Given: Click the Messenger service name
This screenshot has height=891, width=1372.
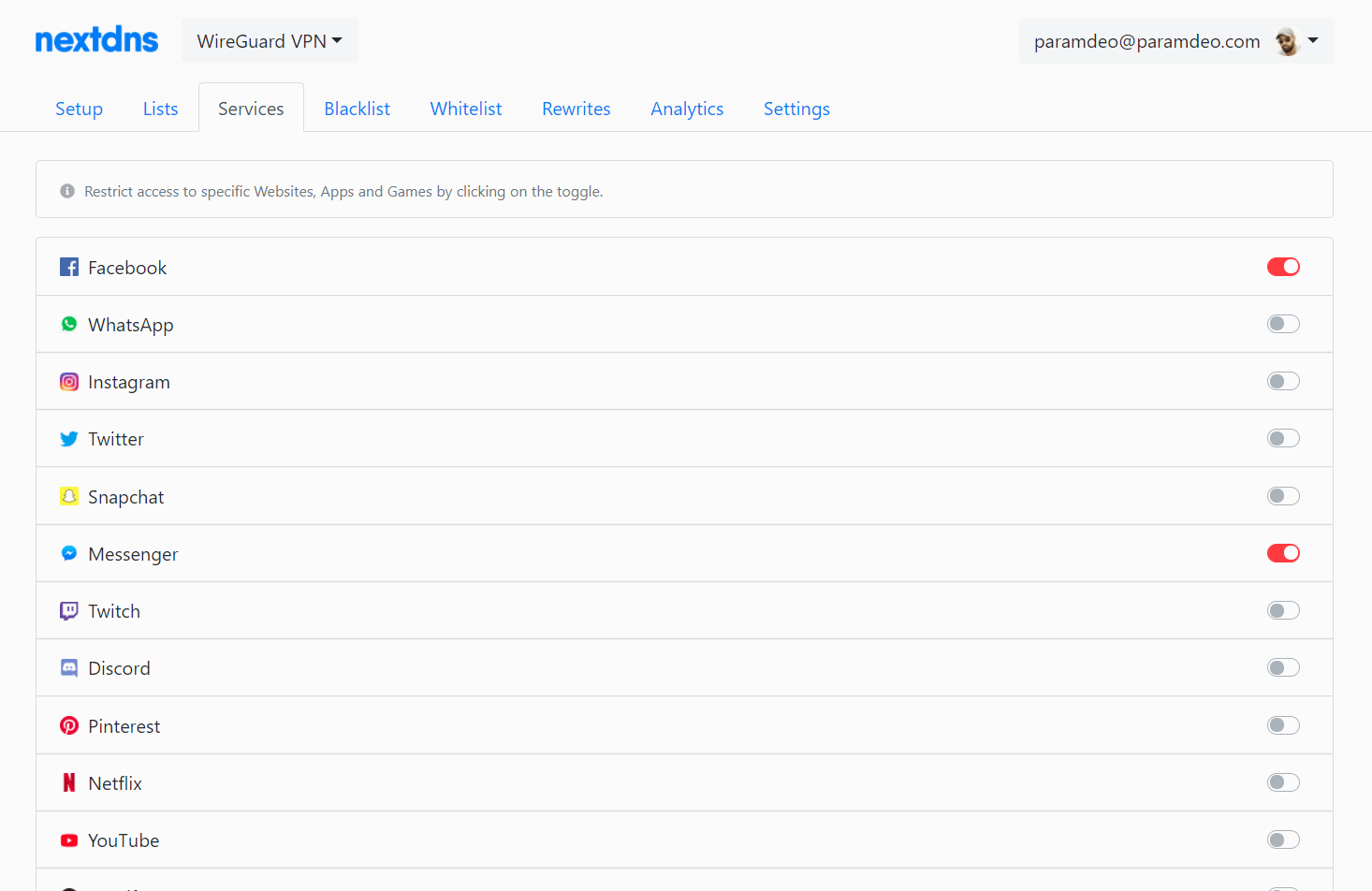Looking at the screenshot, I should (x=133, y=554).
